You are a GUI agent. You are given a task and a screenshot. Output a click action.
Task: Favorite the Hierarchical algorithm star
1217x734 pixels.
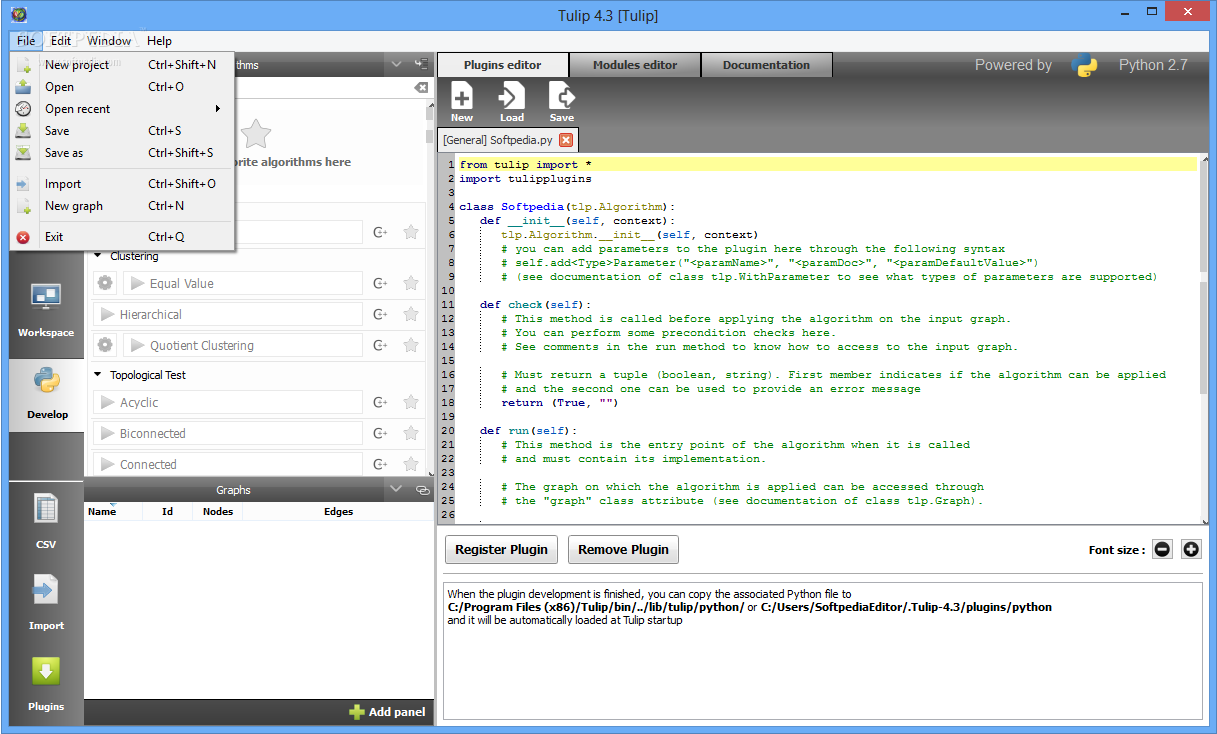(410, 314)
